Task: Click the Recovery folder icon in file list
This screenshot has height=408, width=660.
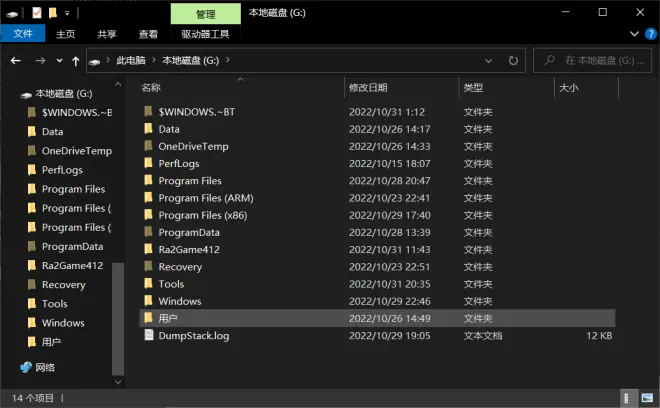Action: pos(148,266)
